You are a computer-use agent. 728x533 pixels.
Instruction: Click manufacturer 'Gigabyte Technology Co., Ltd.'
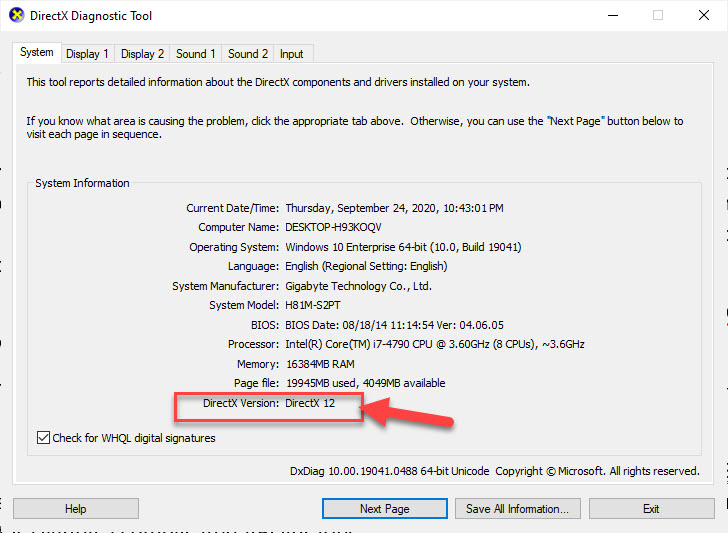(358, 286)
